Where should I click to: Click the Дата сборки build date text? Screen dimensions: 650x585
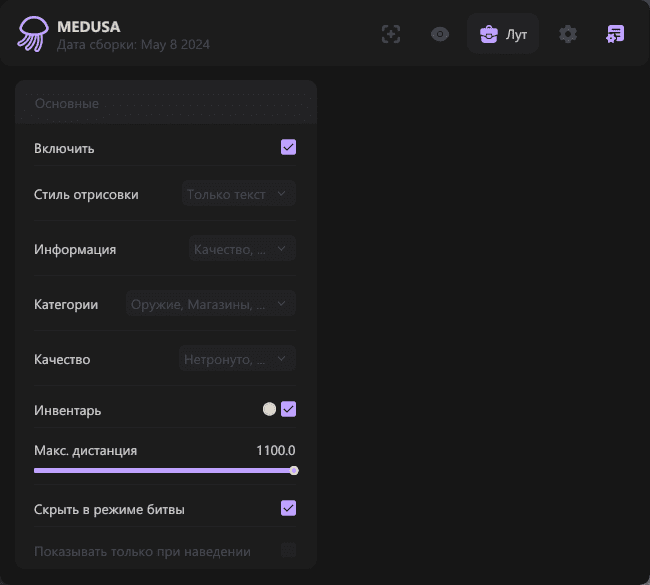coord(133,44)
